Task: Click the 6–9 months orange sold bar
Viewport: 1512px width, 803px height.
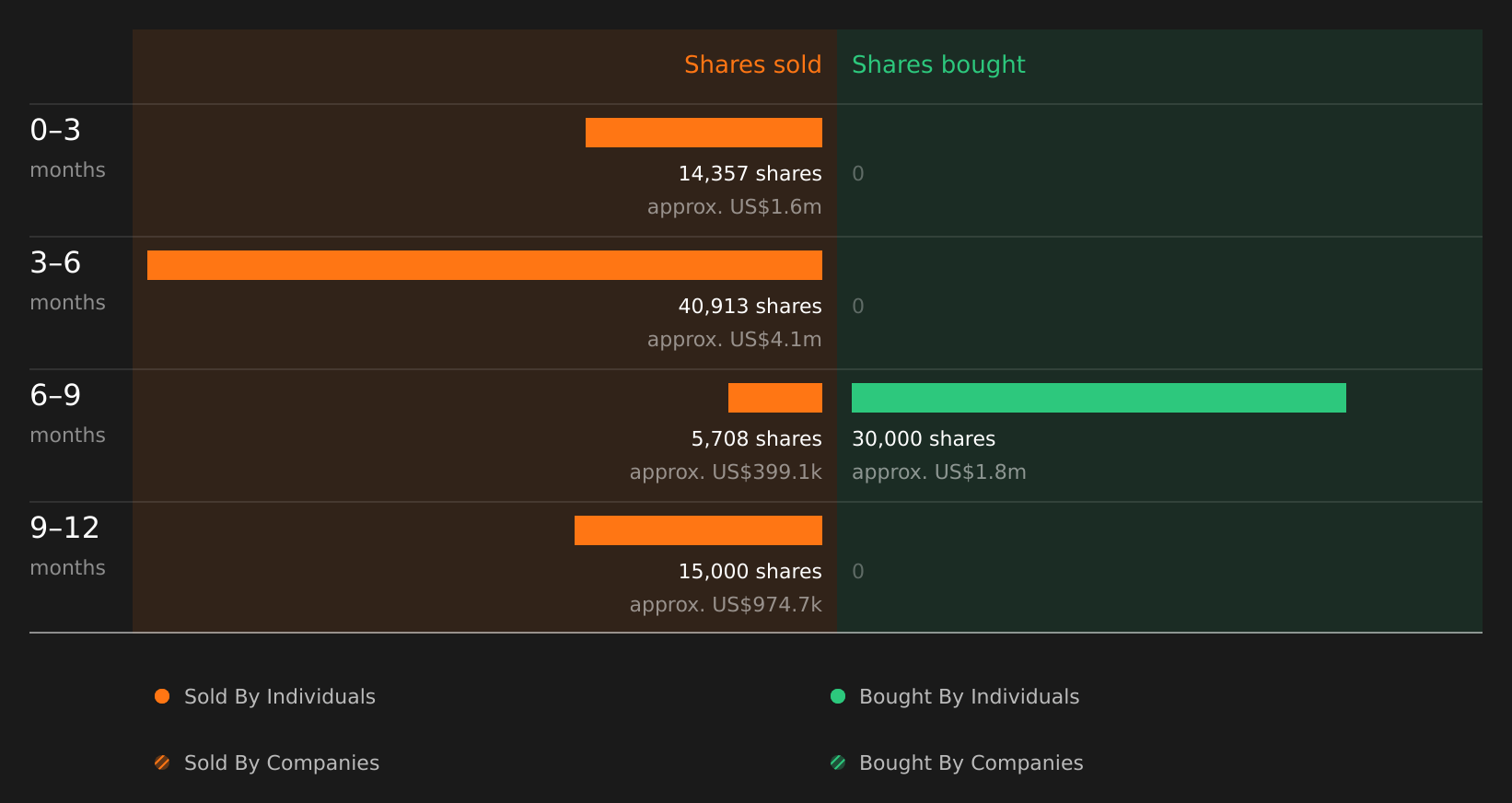Action: pos(775,398)
